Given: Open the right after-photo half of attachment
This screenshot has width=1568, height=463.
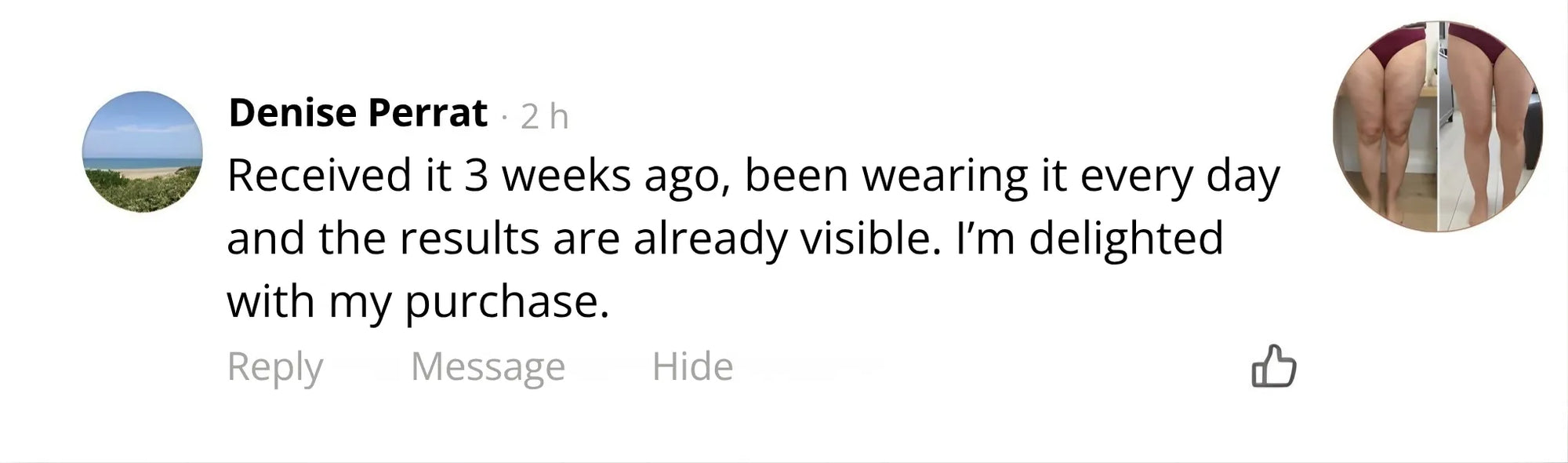Looking at the screenshot, I should (1490, 126).
